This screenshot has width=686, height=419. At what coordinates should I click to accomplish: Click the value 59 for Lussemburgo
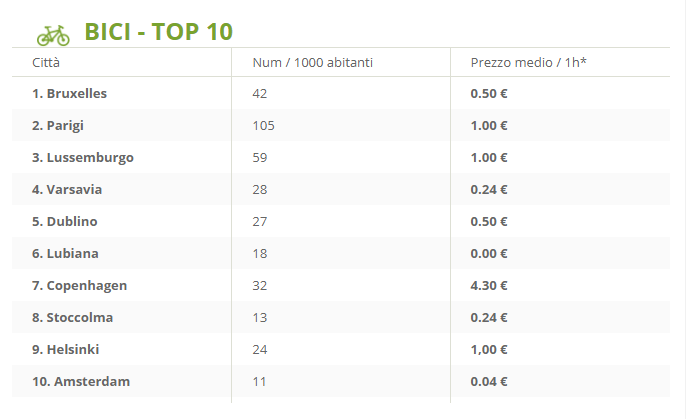click(x=259, y=157)
